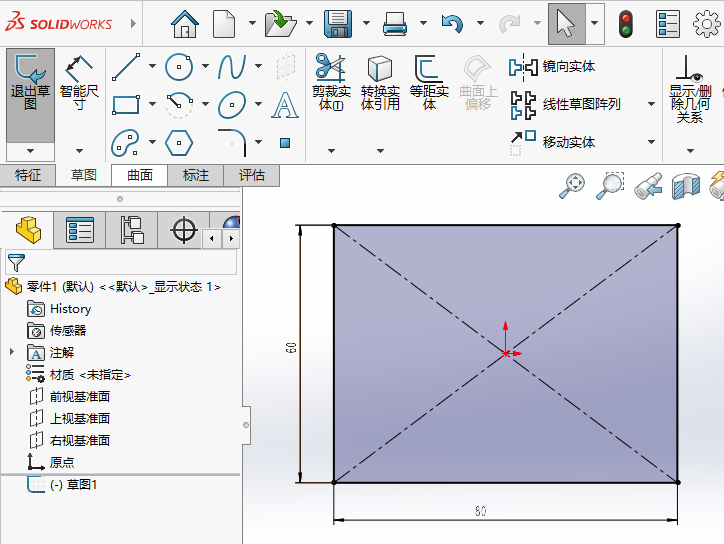Image resolution: width=724 pixels, height=544 pixels.
Task: Select the Circle sketch tool
Action: (x=179, y=67)
